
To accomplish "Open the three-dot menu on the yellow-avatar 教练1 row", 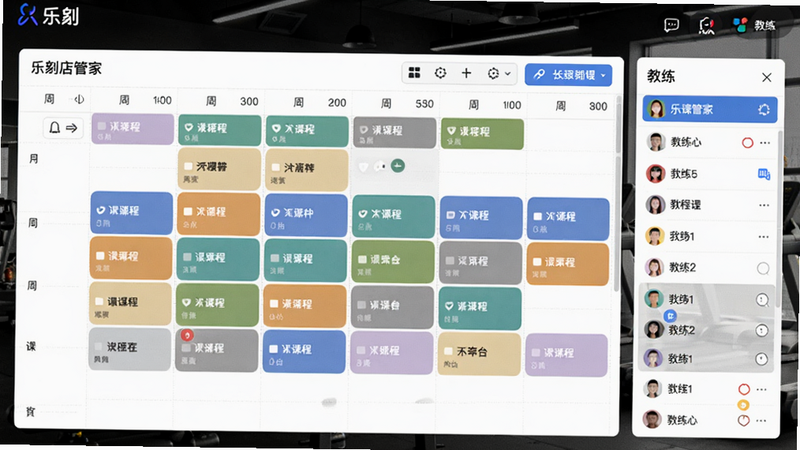I will pos(763,237).
